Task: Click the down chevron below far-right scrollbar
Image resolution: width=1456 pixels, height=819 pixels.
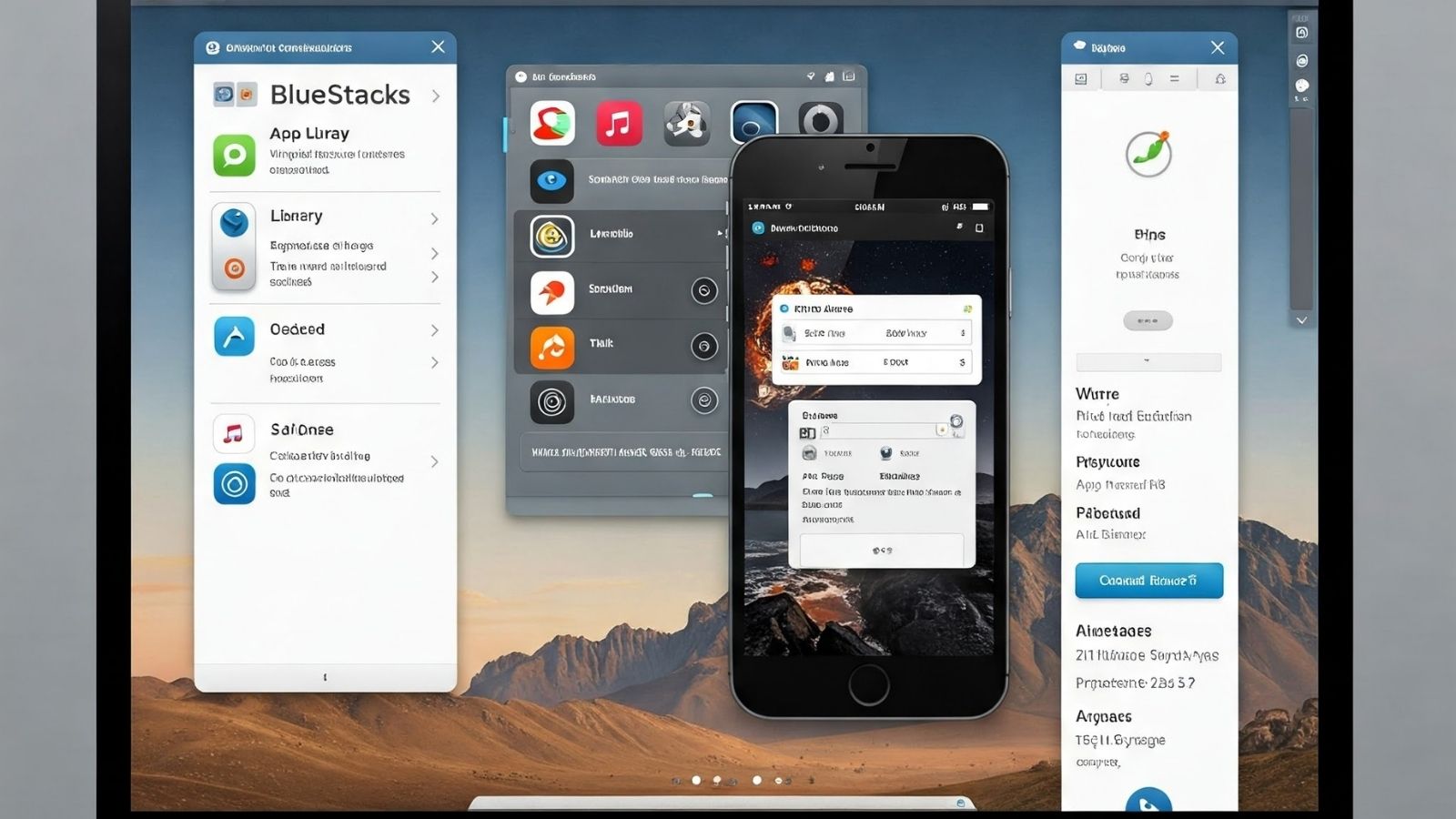Action: click(x=1302, y=320)
